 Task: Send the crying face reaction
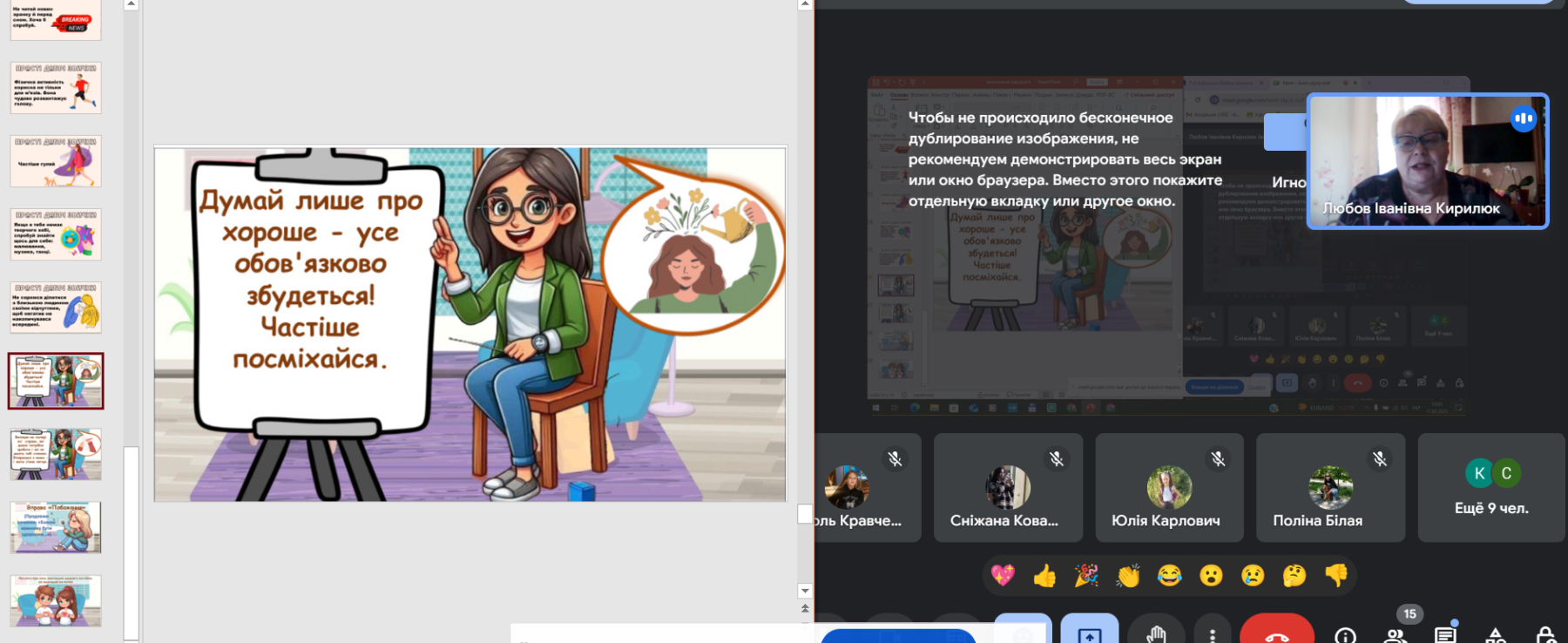[x=1253, y=575]
